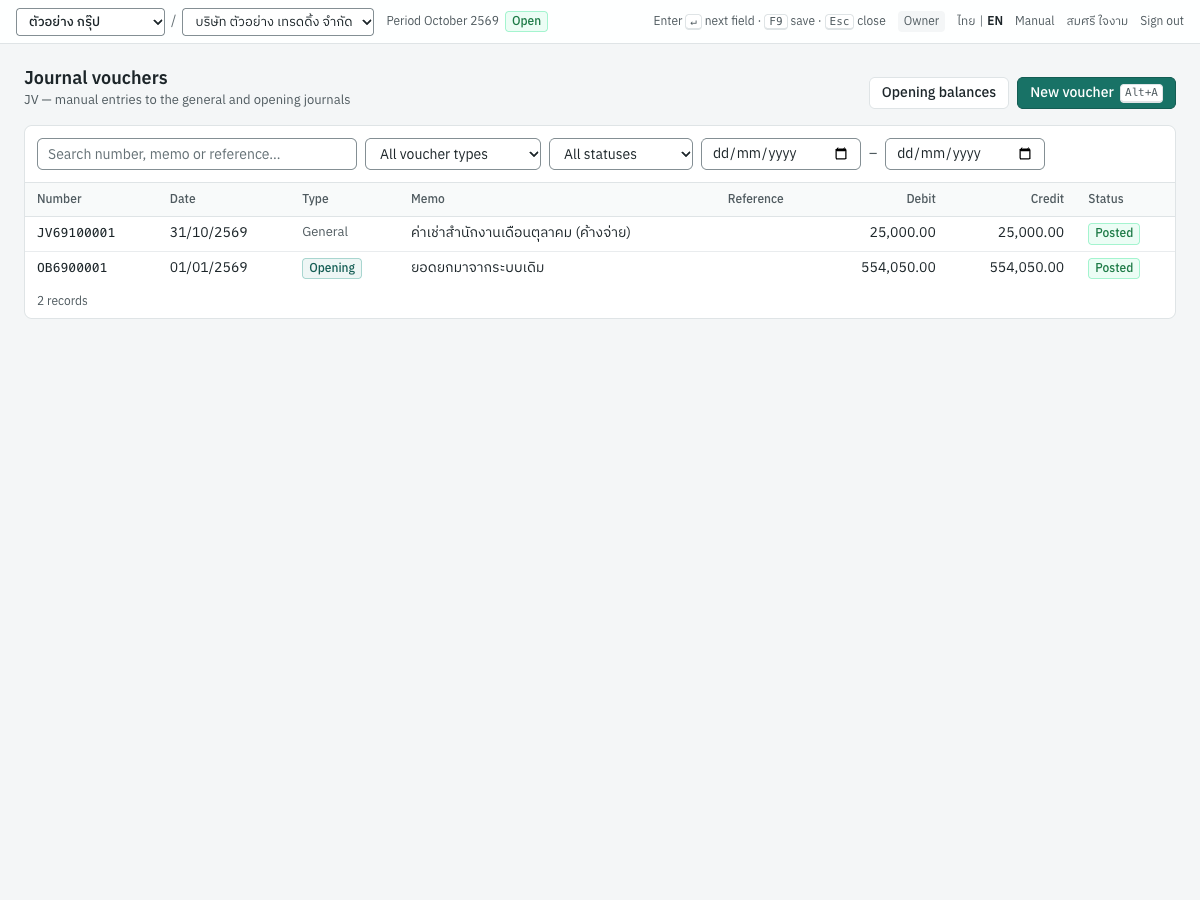
Task: Click the Opening type badge
Action: pos(332,268)
